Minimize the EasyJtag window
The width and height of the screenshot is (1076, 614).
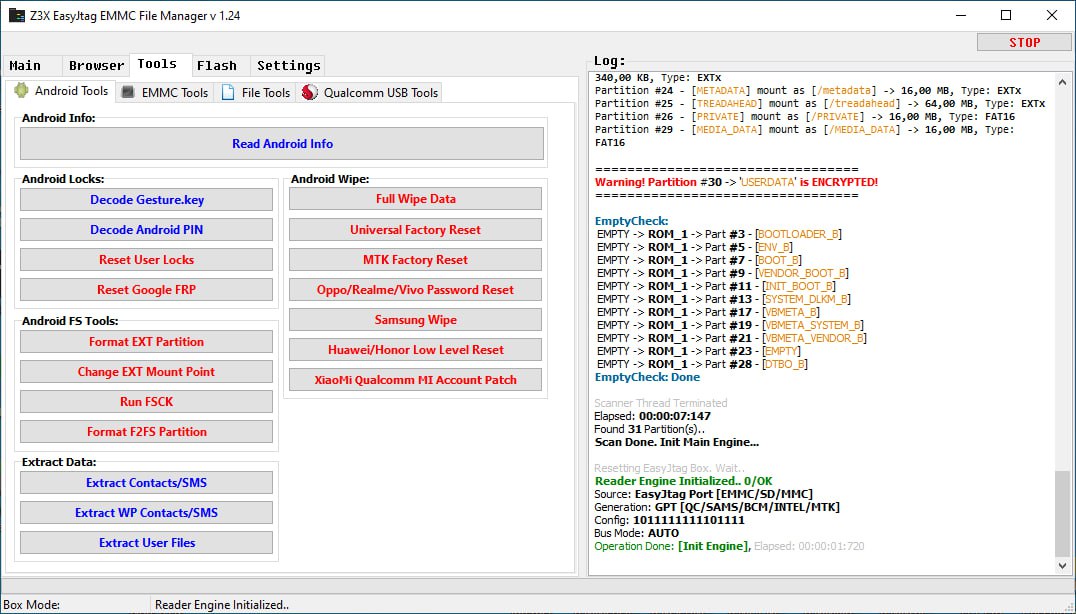click(961, 15)
